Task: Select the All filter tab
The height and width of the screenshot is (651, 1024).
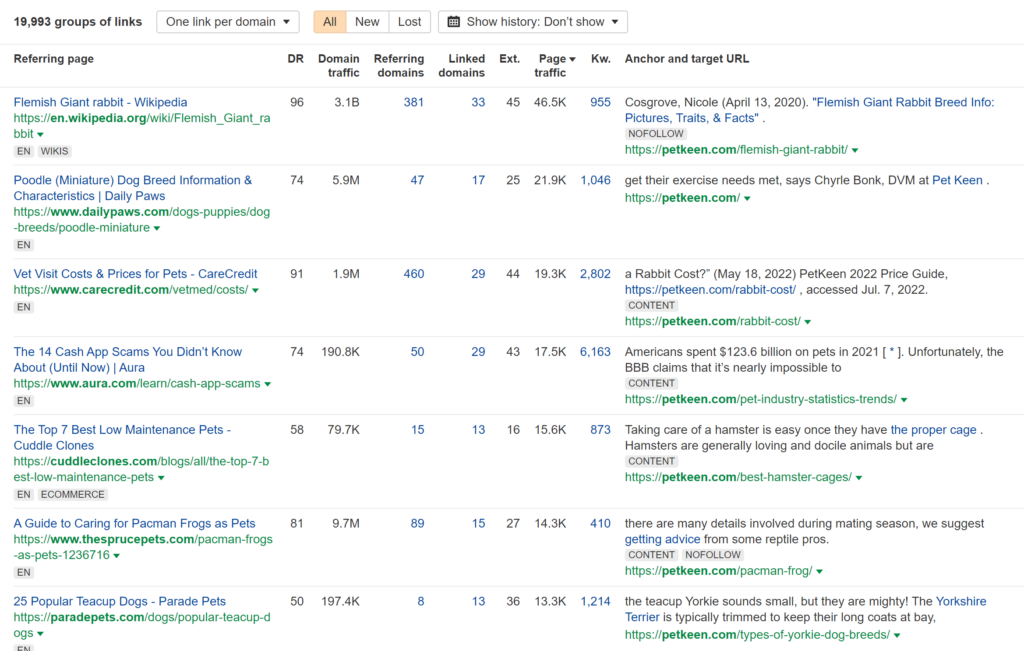Action: pos(330,22)
